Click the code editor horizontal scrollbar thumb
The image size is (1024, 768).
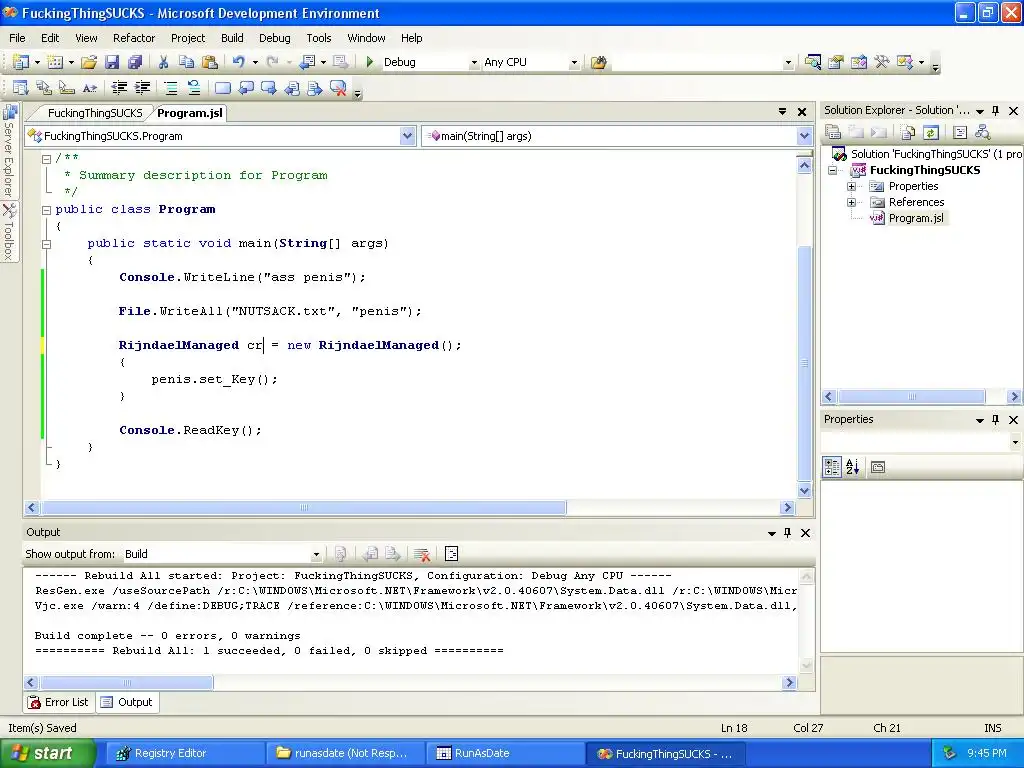tap(304, 507)
